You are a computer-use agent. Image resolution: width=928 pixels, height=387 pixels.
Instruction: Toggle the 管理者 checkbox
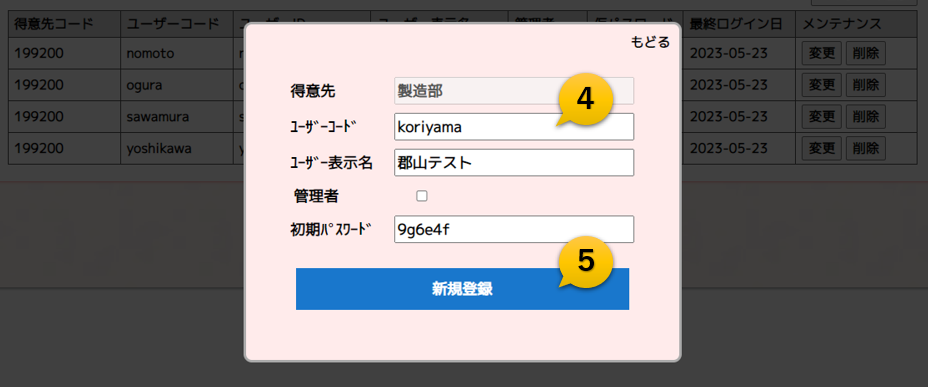[422, 196]
